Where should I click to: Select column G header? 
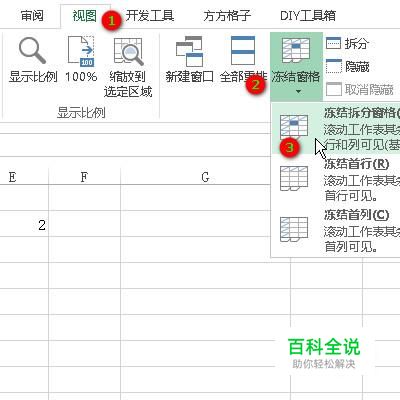pyautogui.click(x=205, y=177)
